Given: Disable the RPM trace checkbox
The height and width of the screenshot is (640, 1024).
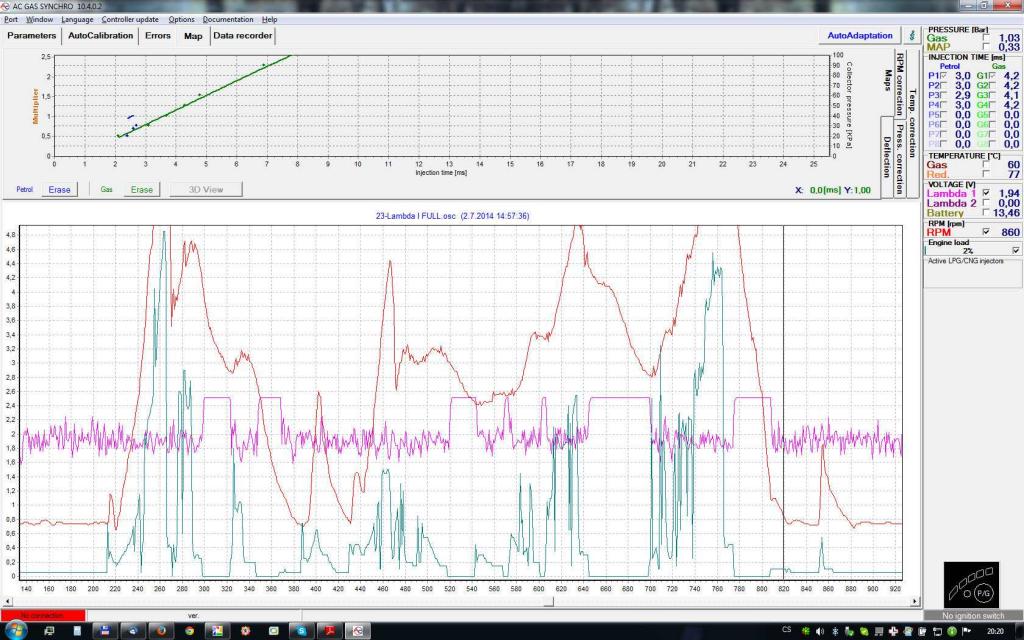Looking at the screenshot, I should click(988, 231).
